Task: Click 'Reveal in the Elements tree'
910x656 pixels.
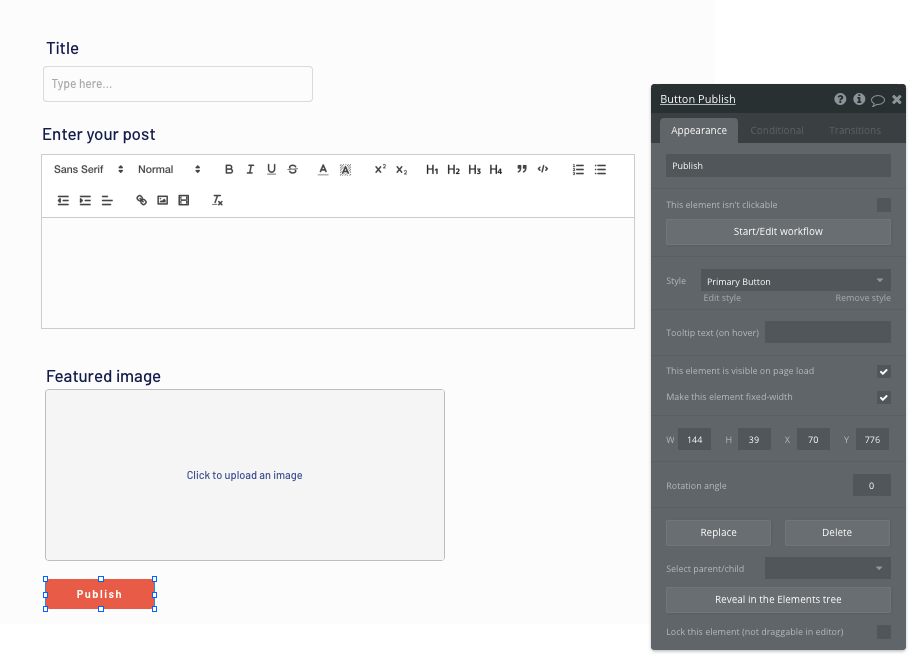Action: (778, 599)
